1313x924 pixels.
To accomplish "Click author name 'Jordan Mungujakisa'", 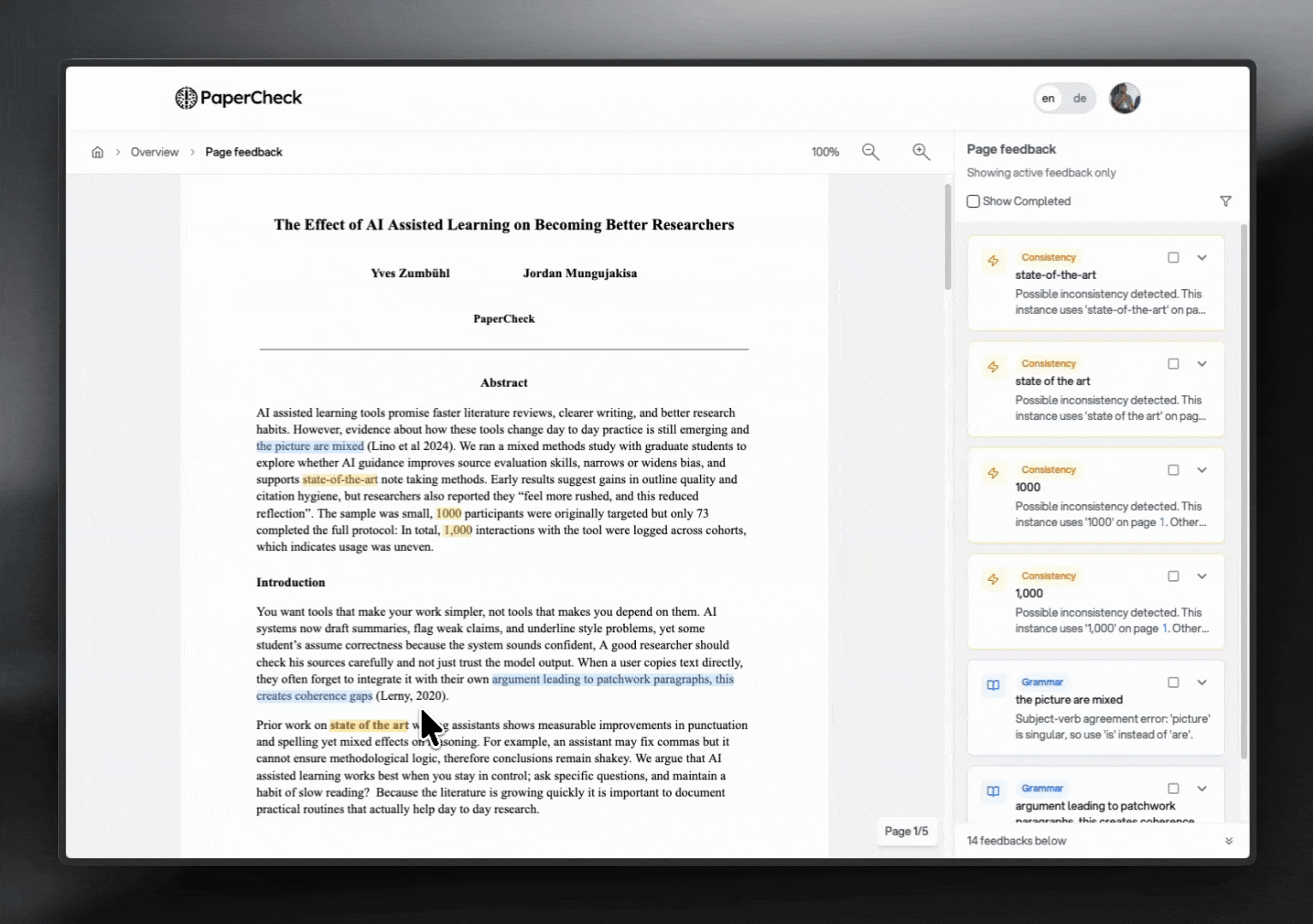I will click(x=580, y=274).
